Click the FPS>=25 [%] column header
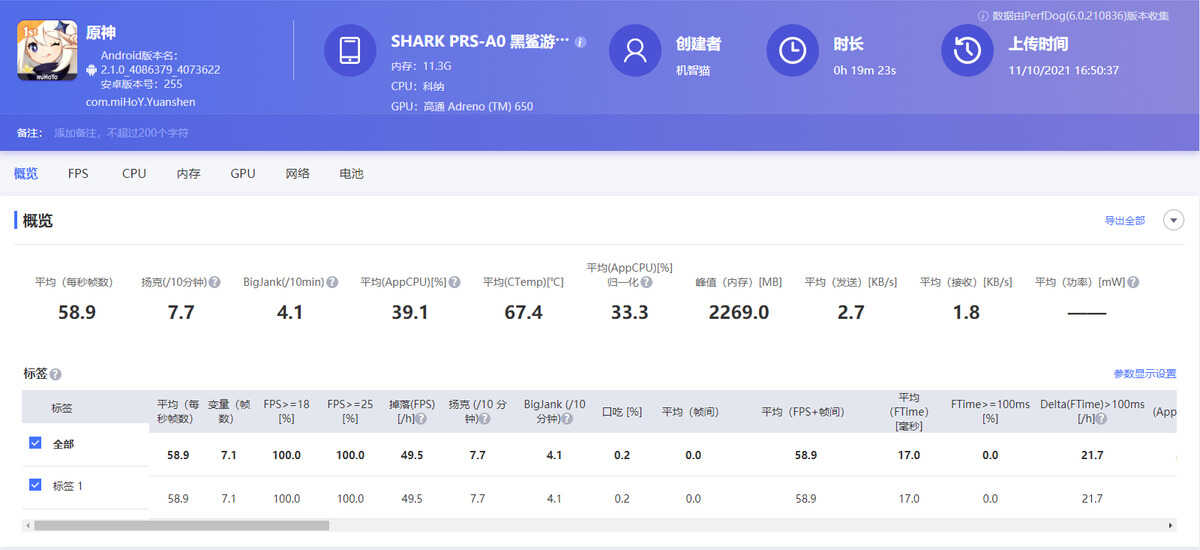The height and width of the screenshot is (550, 1200). click(350, 411)
